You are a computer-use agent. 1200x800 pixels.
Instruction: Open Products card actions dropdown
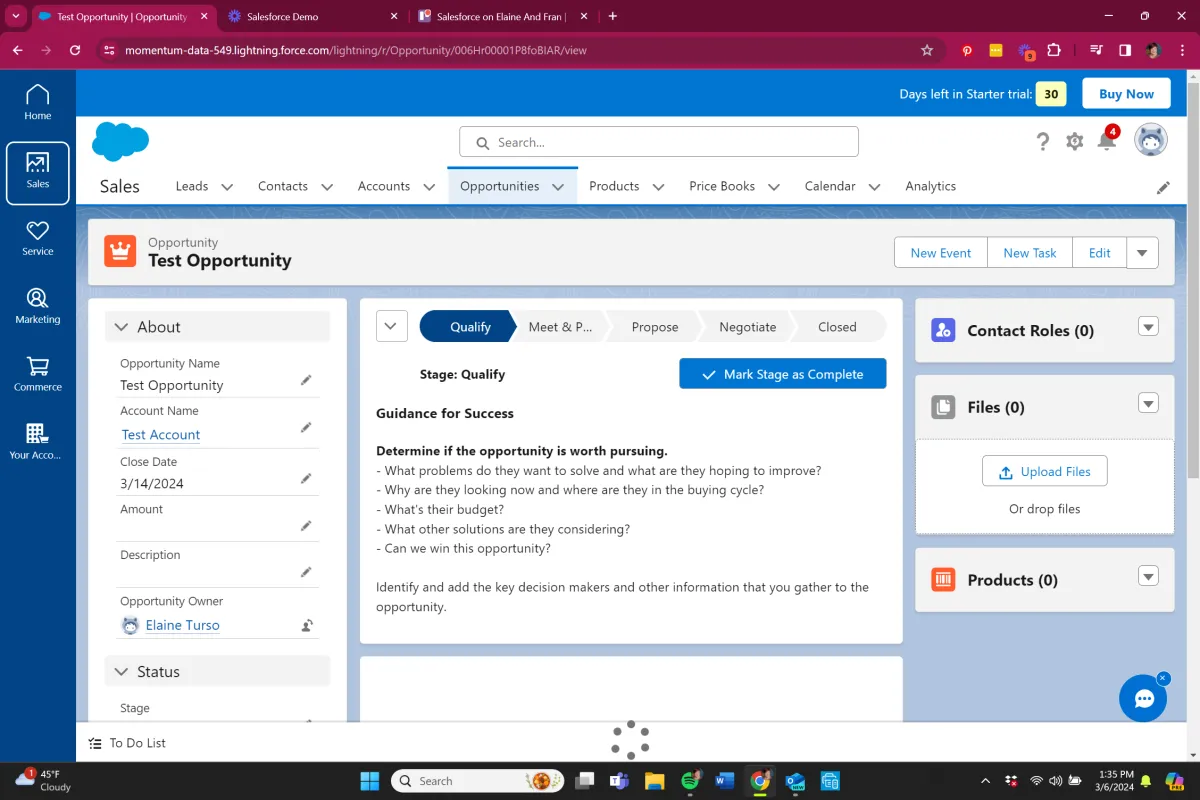1148,576
